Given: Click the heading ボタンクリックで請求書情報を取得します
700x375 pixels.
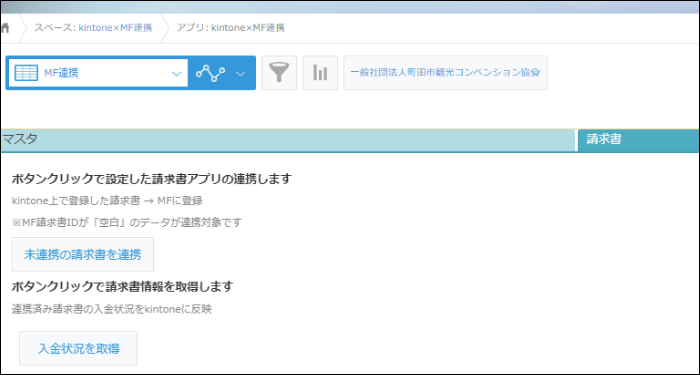Looking at the screenshot, I should [122, 287].
